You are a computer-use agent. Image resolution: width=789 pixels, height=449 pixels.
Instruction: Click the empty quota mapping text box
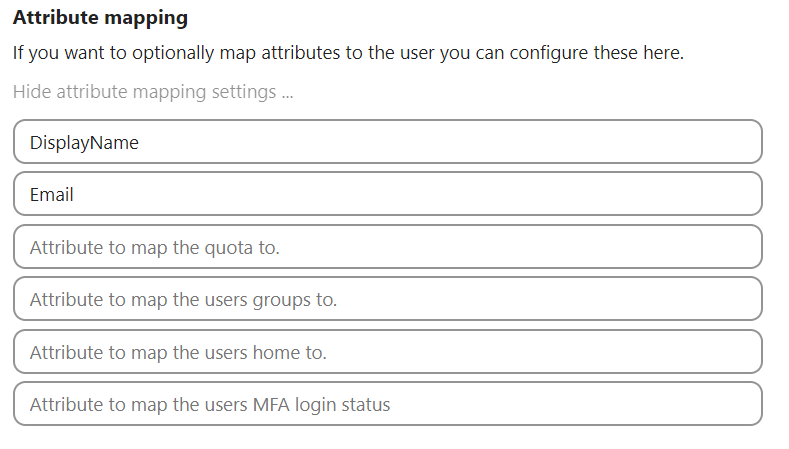click(x=388, y=246)
